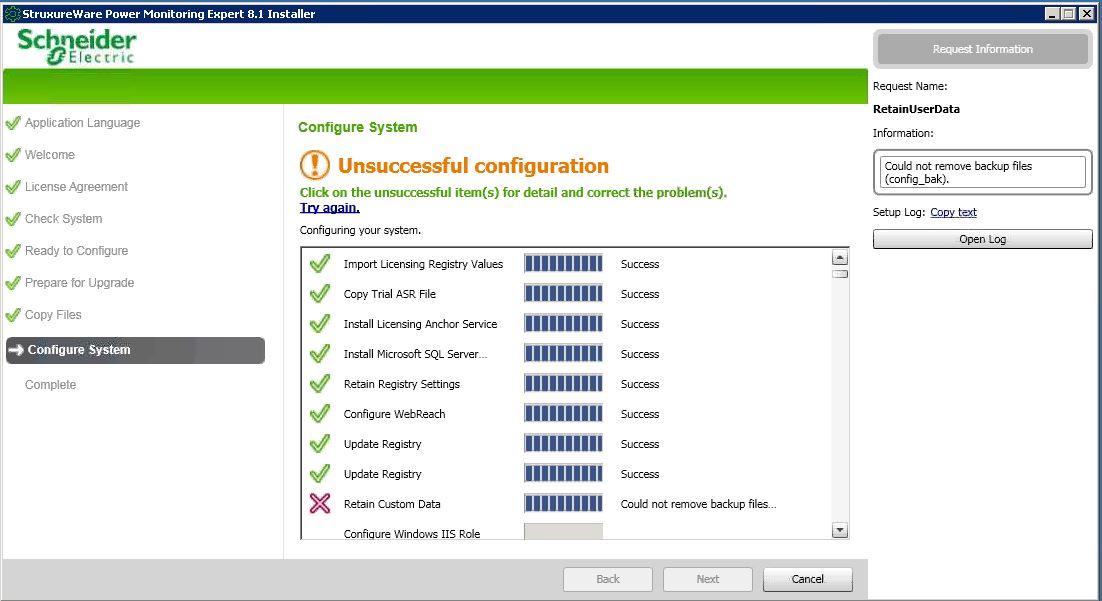Cancel the installation
1102x601 pixels.
(808, 579)
